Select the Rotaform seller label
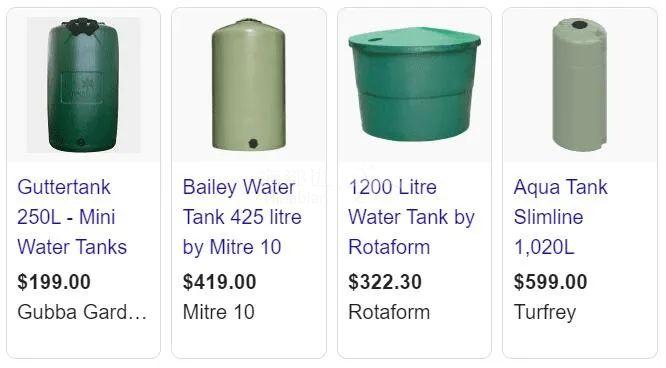This screenshot has height=368, width=666. coord(389,312)
